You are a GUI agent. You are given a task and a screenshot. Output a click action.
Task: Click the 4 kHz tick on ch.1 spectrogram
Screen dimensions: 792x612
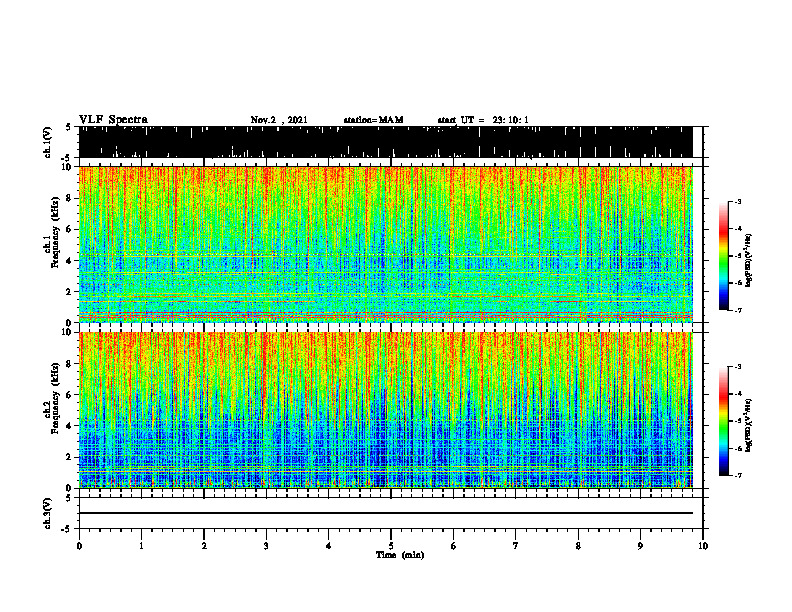[69, 261]
